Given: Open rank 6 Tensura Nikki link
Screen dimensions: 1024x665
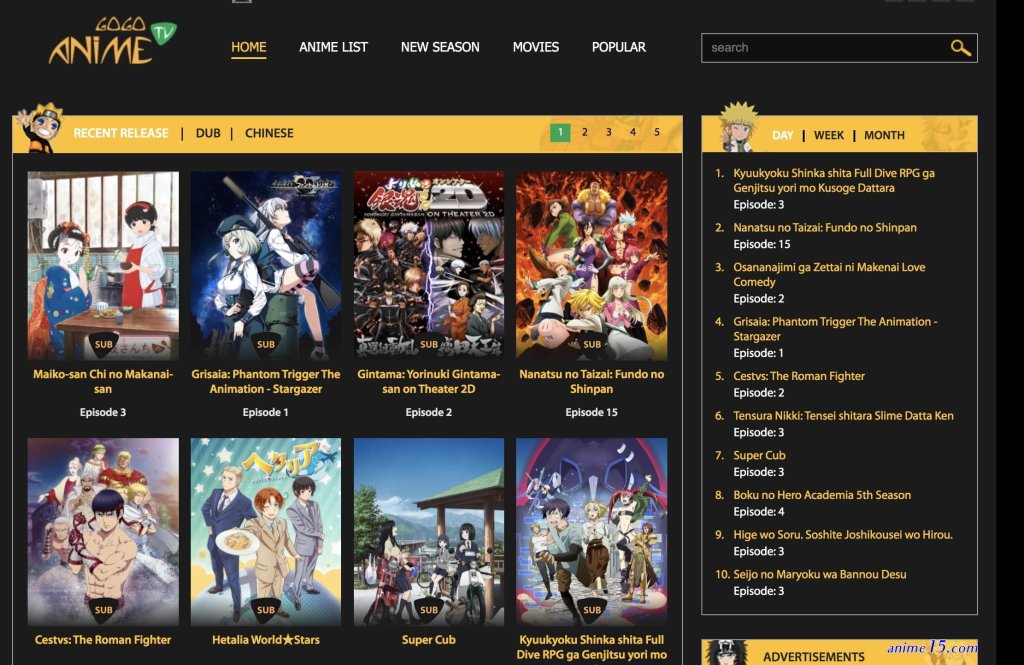Looking at the screenshot, I should pos(843,415).
